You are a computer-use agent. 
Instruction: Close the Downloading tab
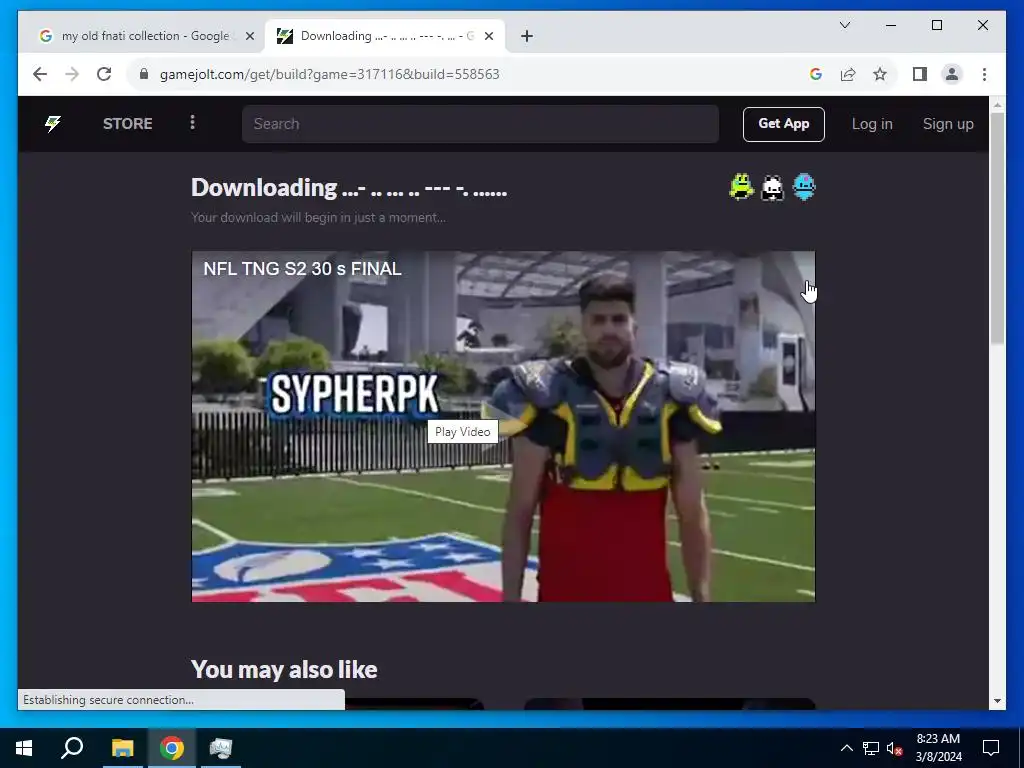488,37
